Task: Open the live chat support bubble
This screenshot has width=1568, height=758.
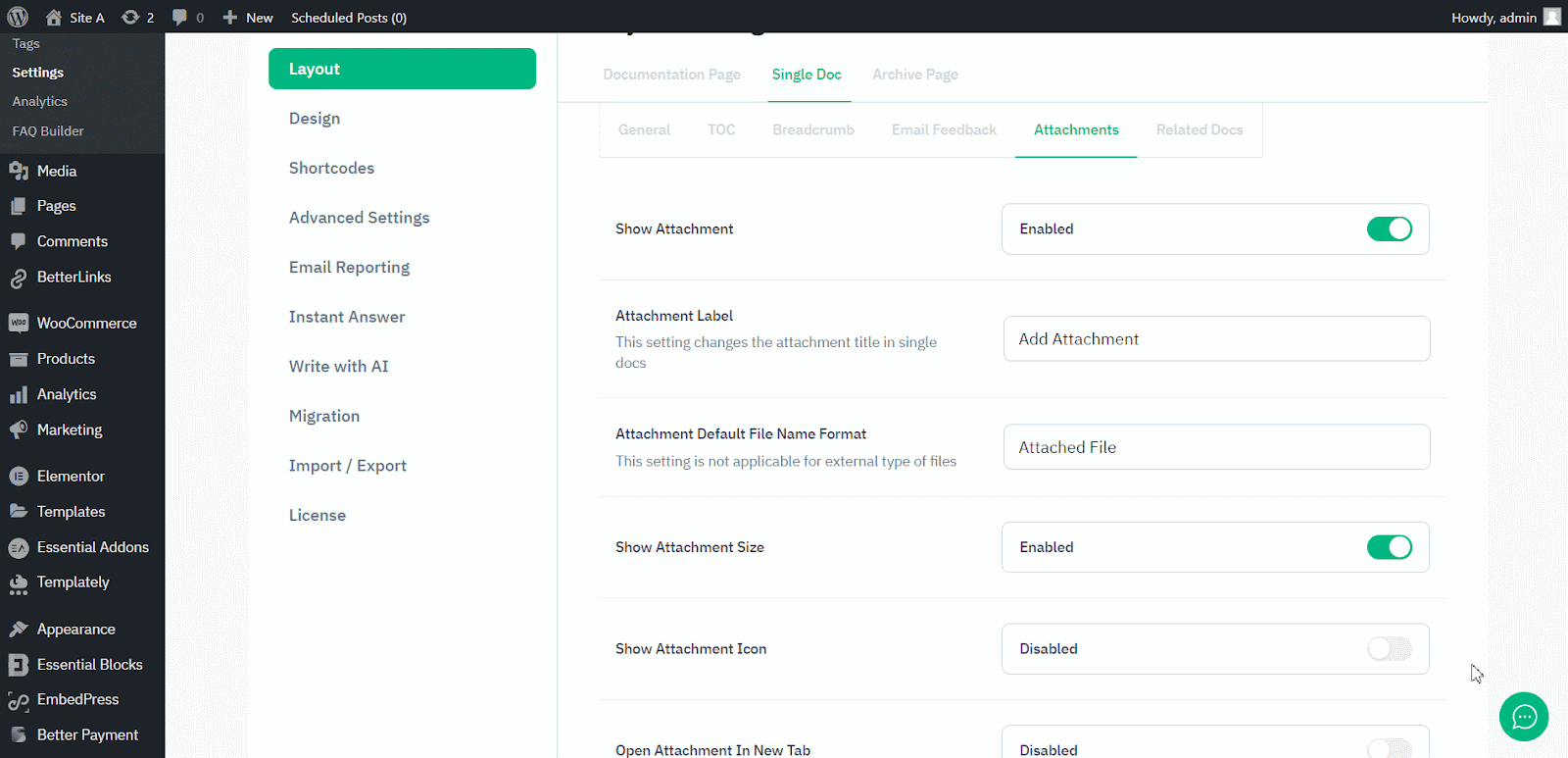Action: click(1524, 717)
